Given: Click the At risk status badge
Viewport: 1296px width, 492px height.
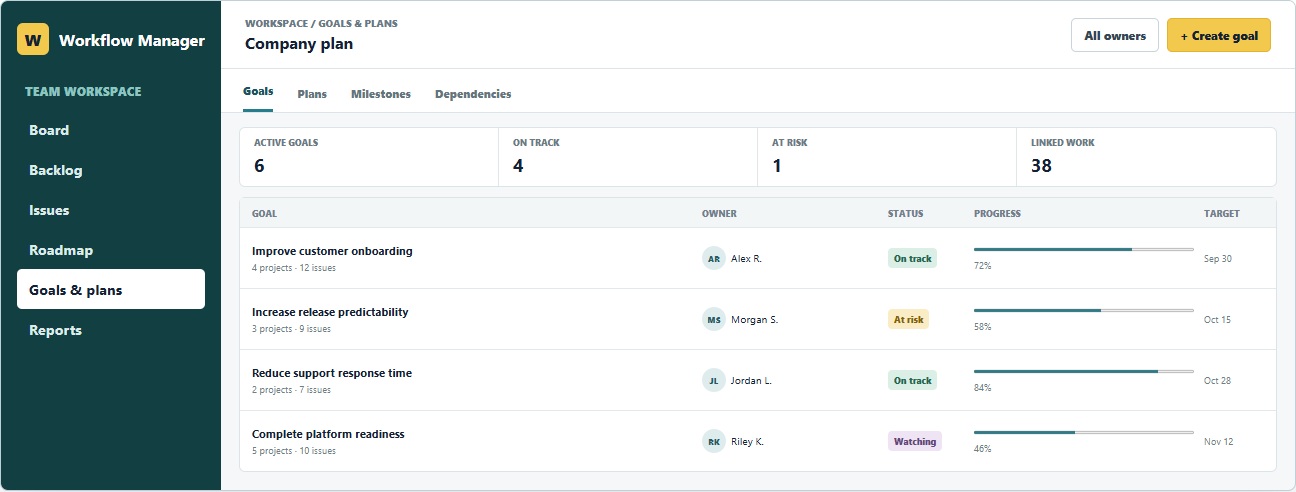Looking at the screenshot, I should pos(908,319).
